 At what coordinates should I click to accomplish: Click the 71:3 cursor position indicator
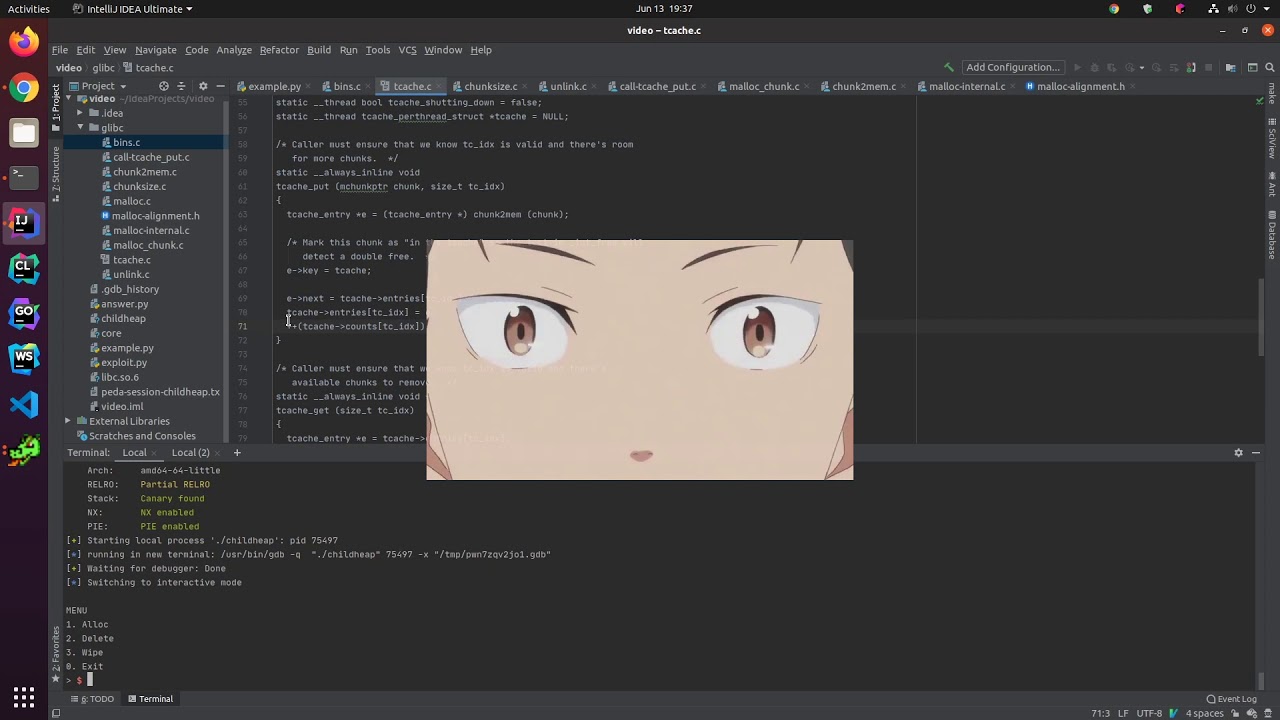click(1100, 713)
